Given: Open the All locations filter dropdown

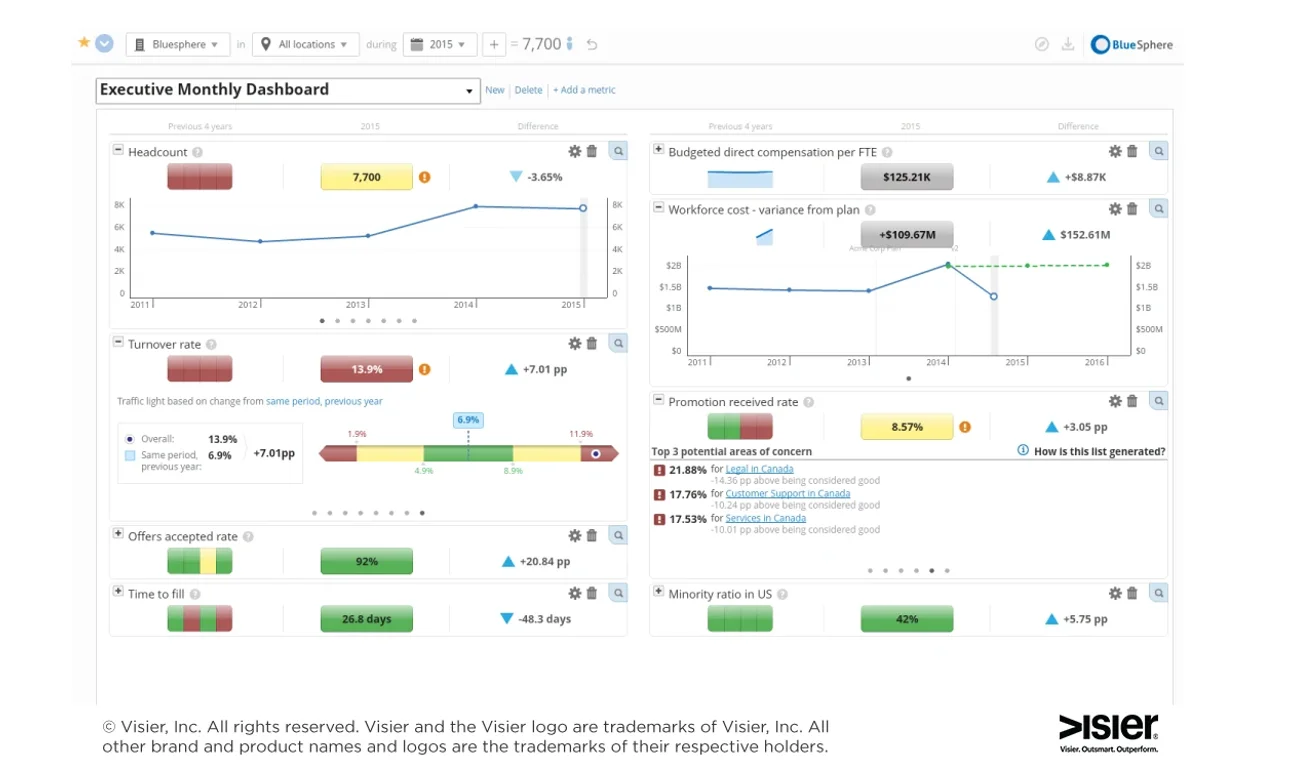Looking at the screenshot, I should click(x=305, y=45).
